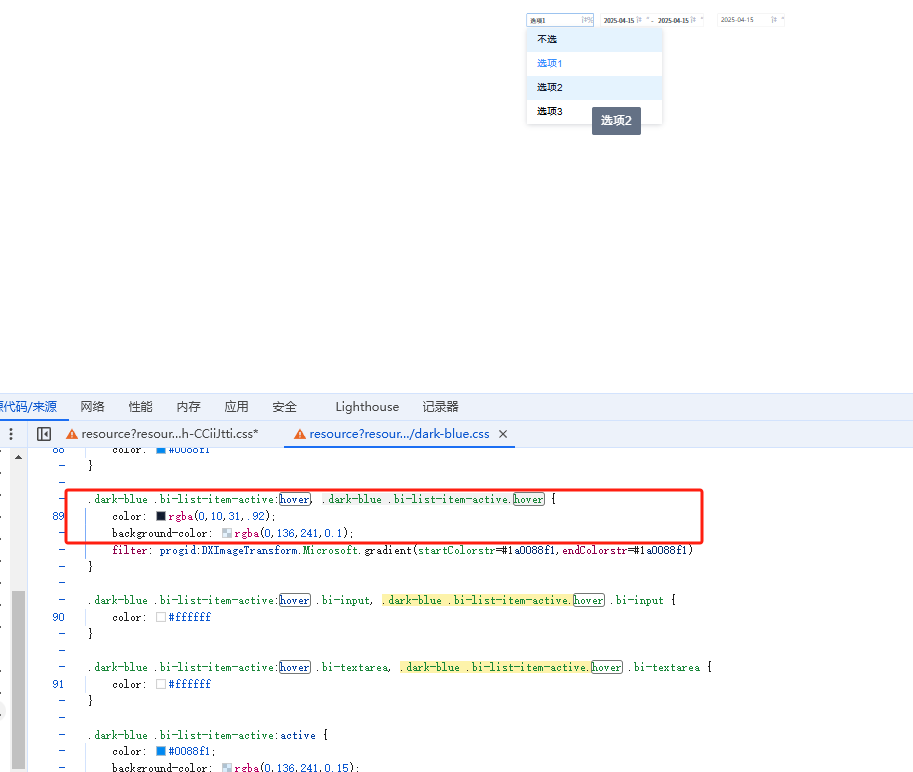913x772 pixels.
Task: Click warning icon on h-CCiiJtti.css tab
Action: (72, 434)
